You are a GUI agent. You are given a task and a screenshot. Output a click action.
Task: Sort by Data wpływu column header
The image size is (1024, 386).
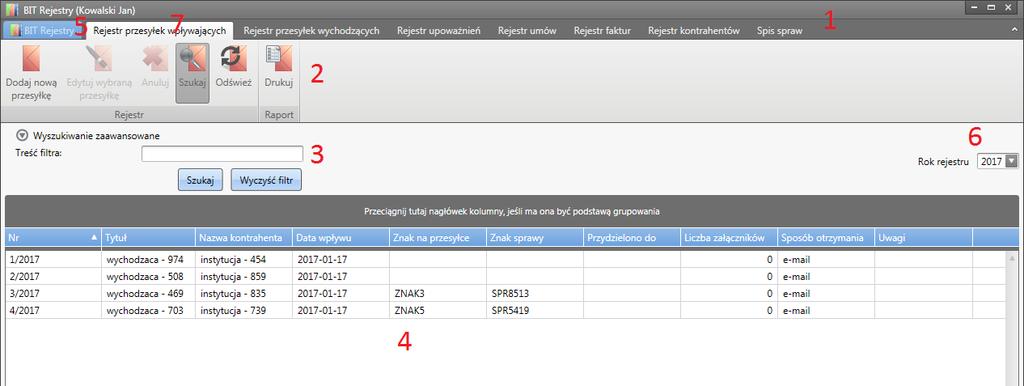point(341,238)
